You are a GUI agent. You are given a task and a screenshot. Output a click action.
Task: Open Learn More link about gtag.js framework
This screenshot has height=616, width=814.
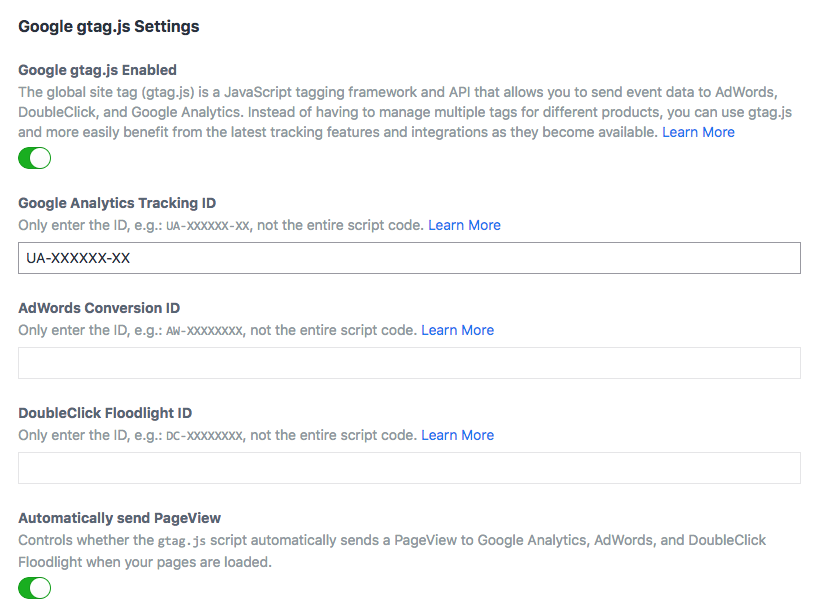point(698,132)
